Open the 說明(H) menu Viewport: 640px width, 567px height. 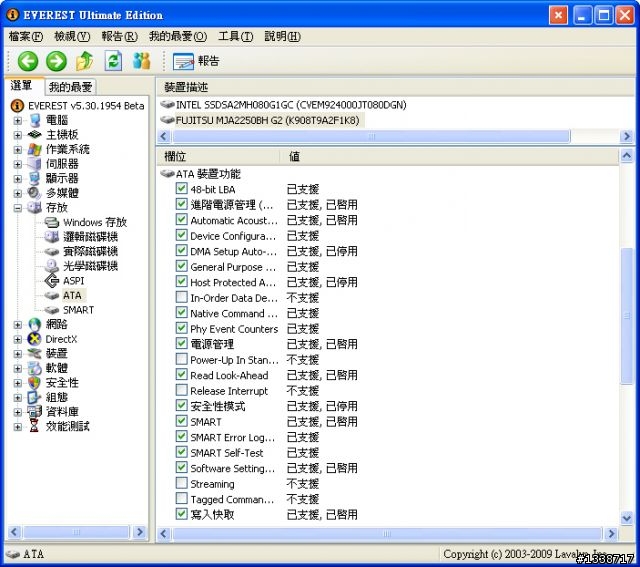click(283, 37)
